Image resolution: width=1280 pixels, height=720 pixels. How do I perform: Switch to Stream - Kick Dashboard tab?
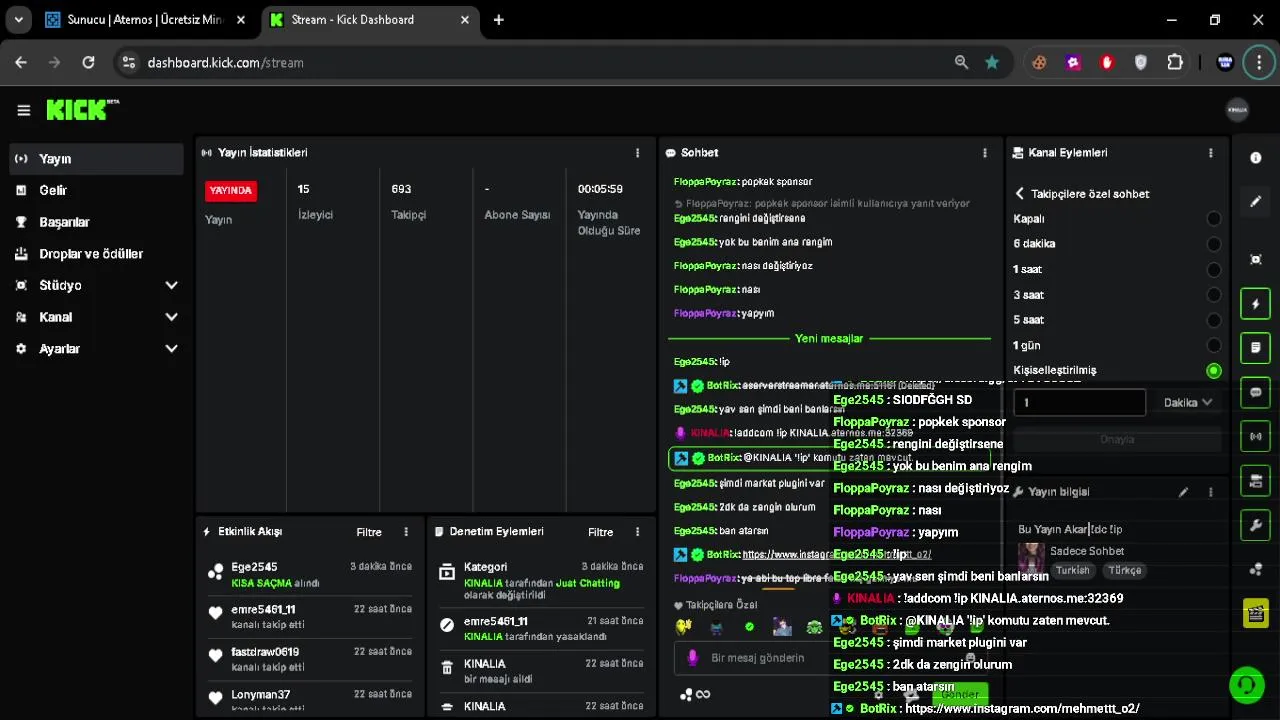pyautogui.click(x=372, y=20)
